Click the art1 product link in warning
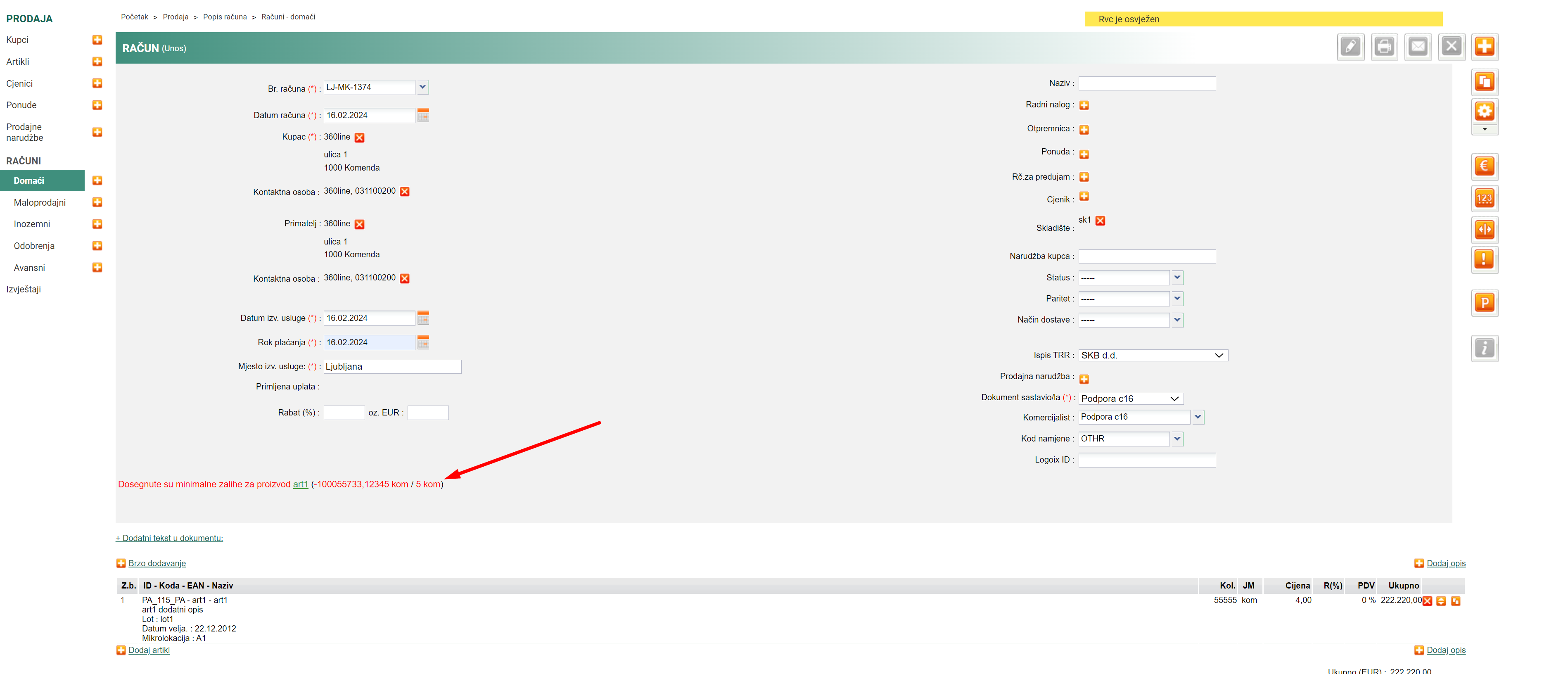Image resolution: width=1568 pixels, height=674 pixels. [x=300, y=484]
